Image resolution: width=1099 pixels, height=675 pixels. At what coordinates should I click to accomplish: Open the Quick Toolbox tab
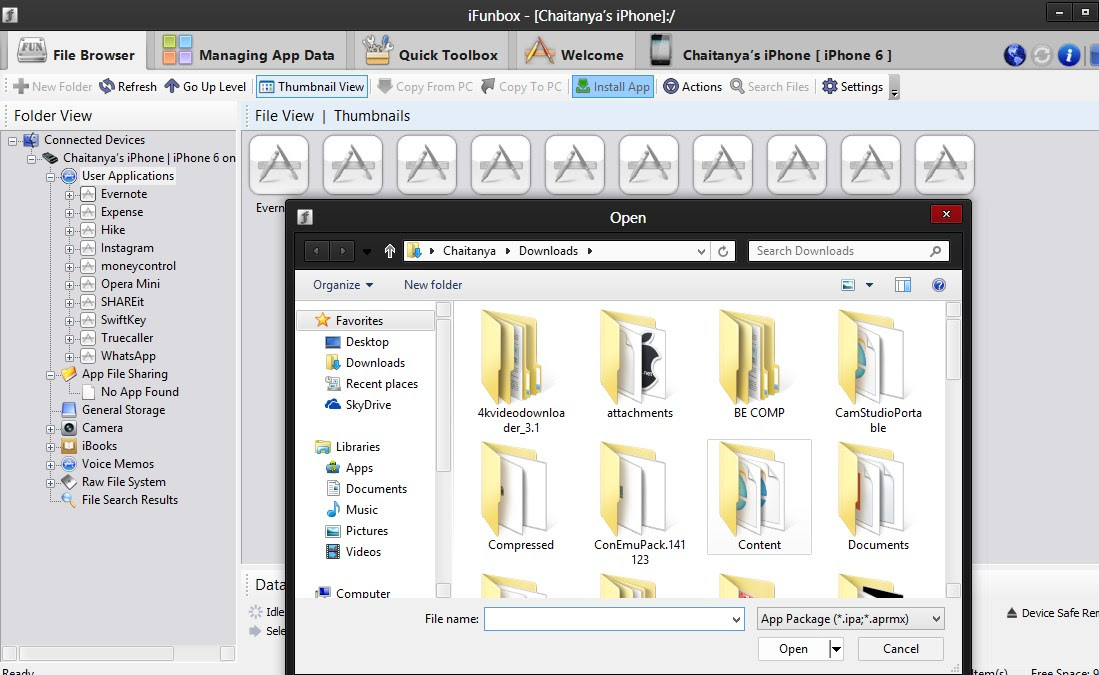430,53
